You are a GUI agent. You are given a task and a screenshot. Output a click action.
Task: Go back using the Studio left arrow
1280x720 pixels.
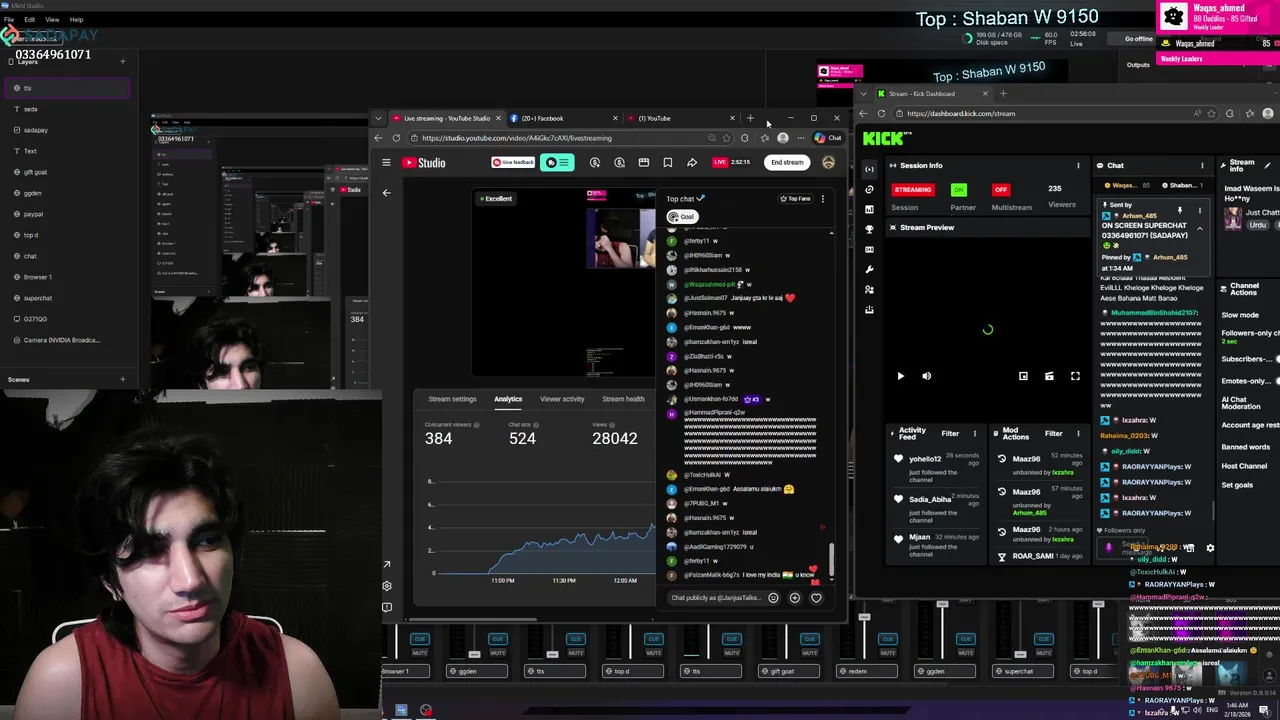click(387, 193)
